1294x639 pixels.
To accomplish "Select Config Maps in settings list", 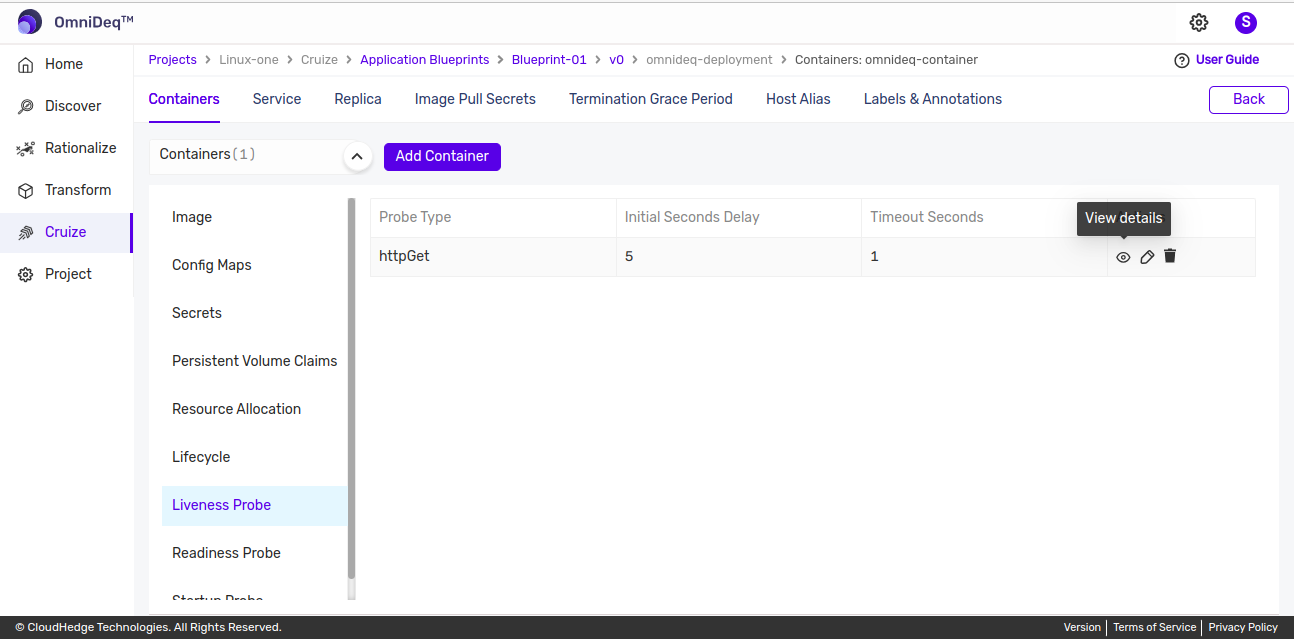I will click(254, 265).
